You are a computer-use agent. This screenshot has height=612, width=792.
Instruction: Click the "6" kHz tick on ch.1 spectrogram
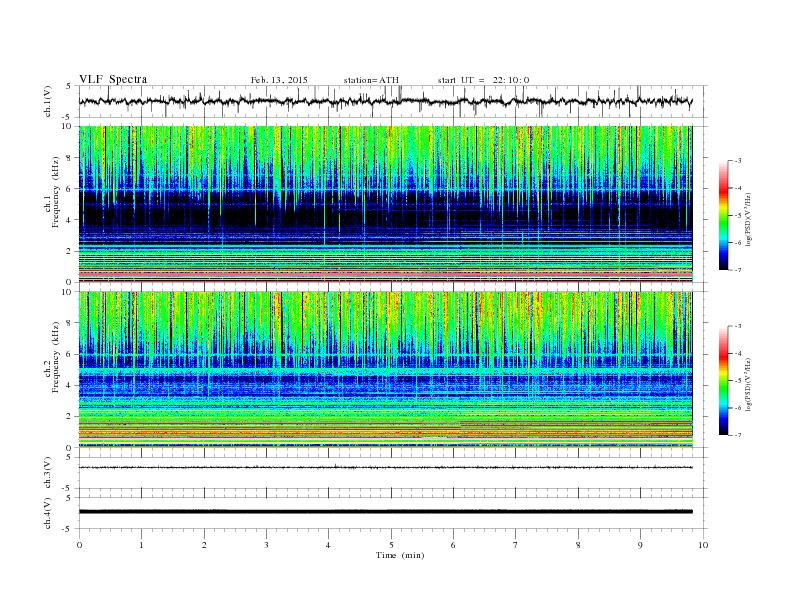69,189
